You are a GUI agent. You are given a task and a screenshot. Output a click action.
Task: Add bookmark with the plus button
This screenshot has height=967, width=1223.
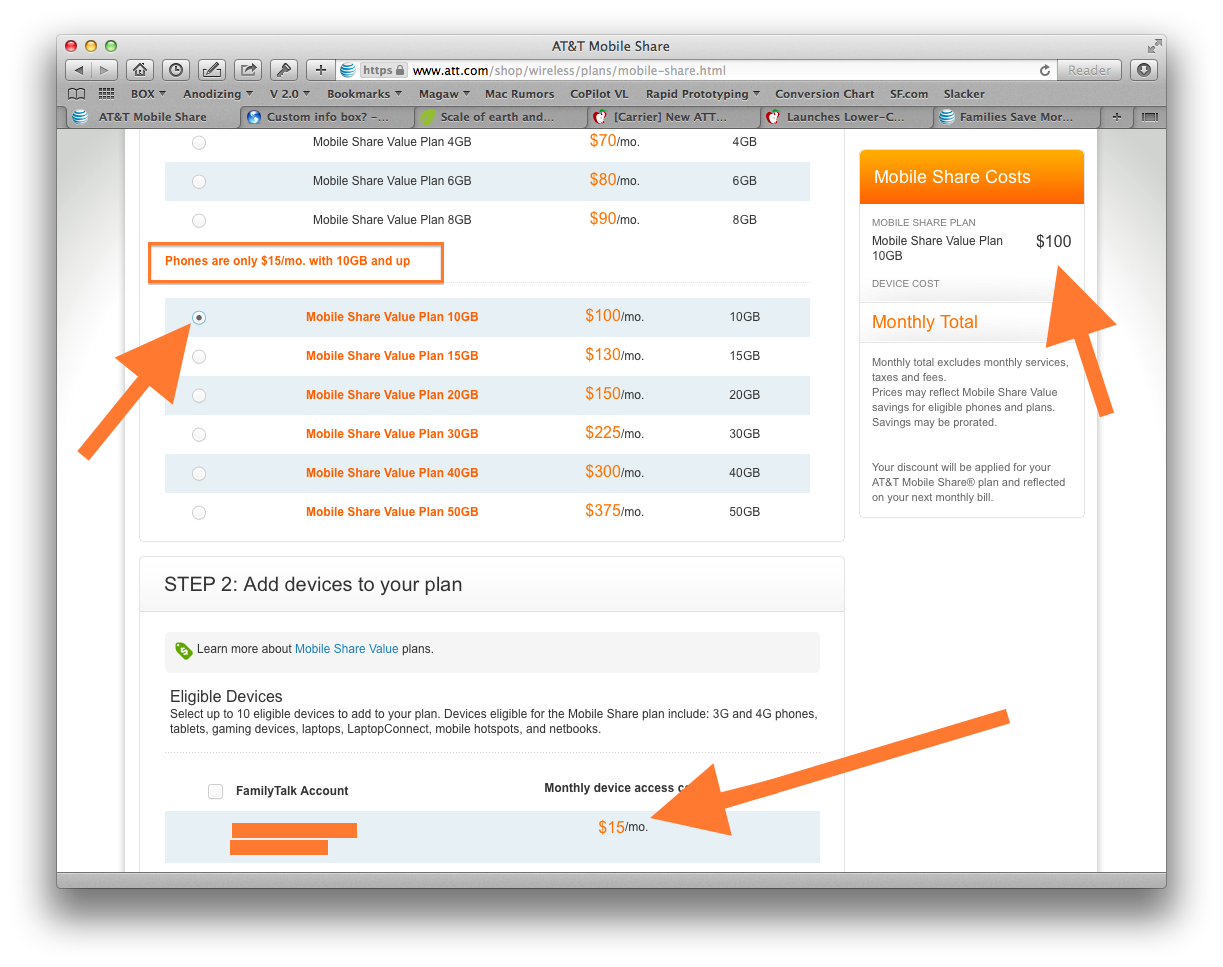coord(320,70)
